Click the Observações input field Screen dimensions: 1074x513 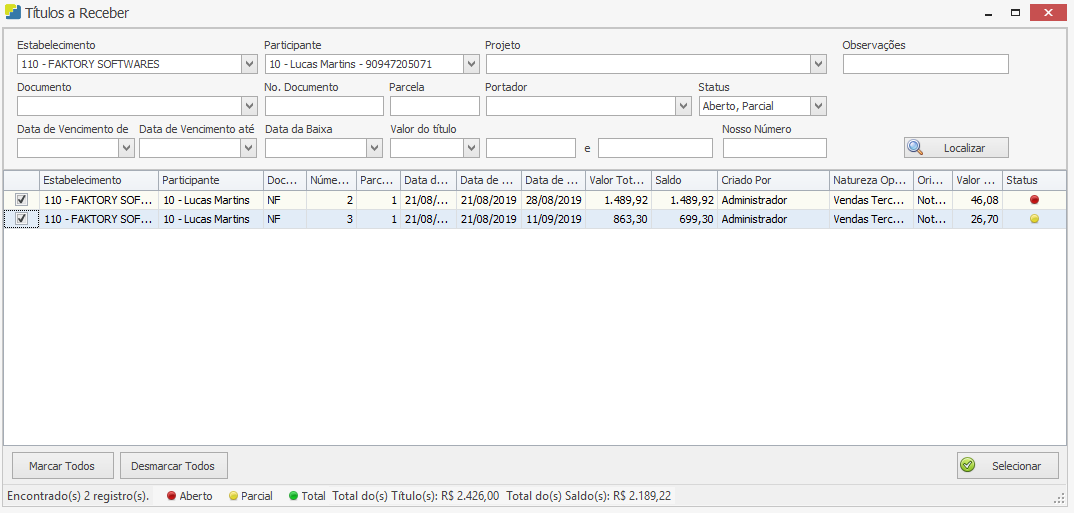coord(925,64)
